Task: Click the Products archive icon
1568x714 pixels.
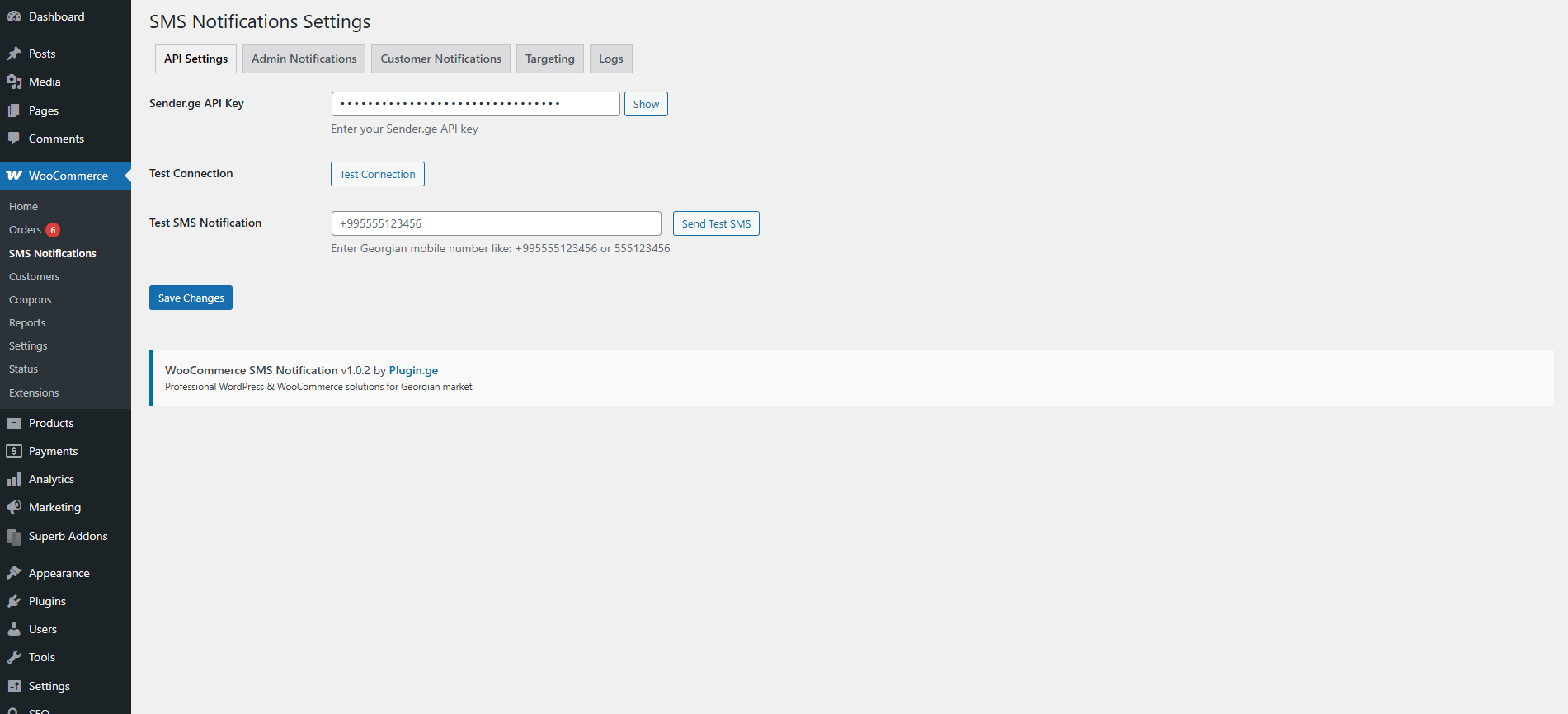Action: [x=14, y=423]
